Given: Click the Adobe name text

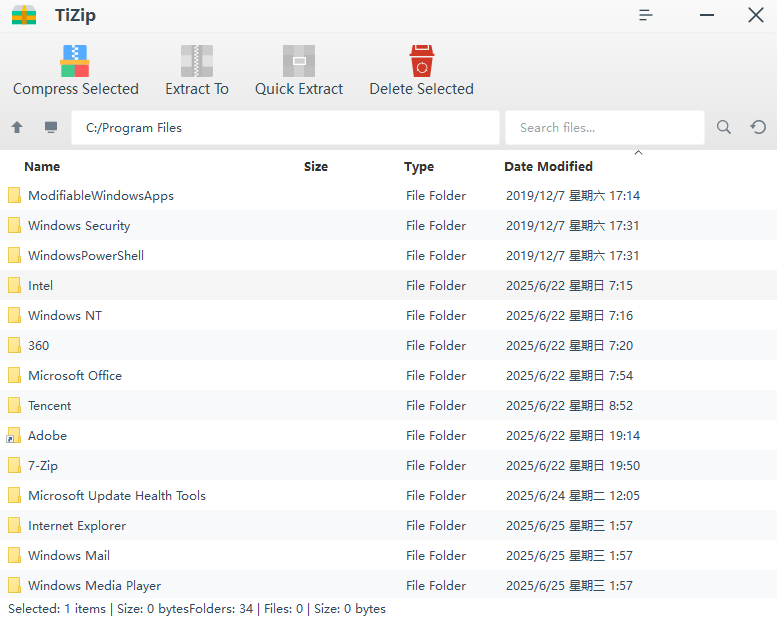Looking at the screenshot, I should click(x=48, y=435).
